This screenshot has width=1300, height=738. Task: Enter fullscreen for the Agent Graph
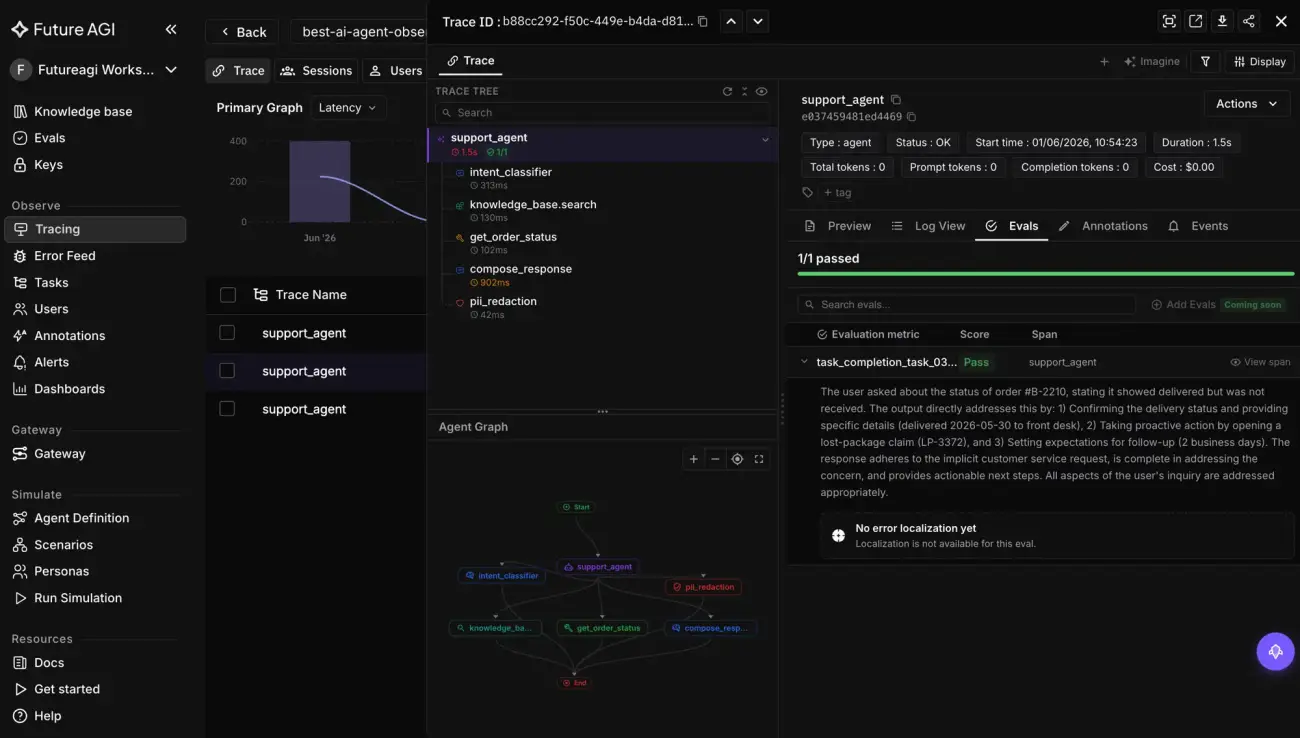point(759,459)
